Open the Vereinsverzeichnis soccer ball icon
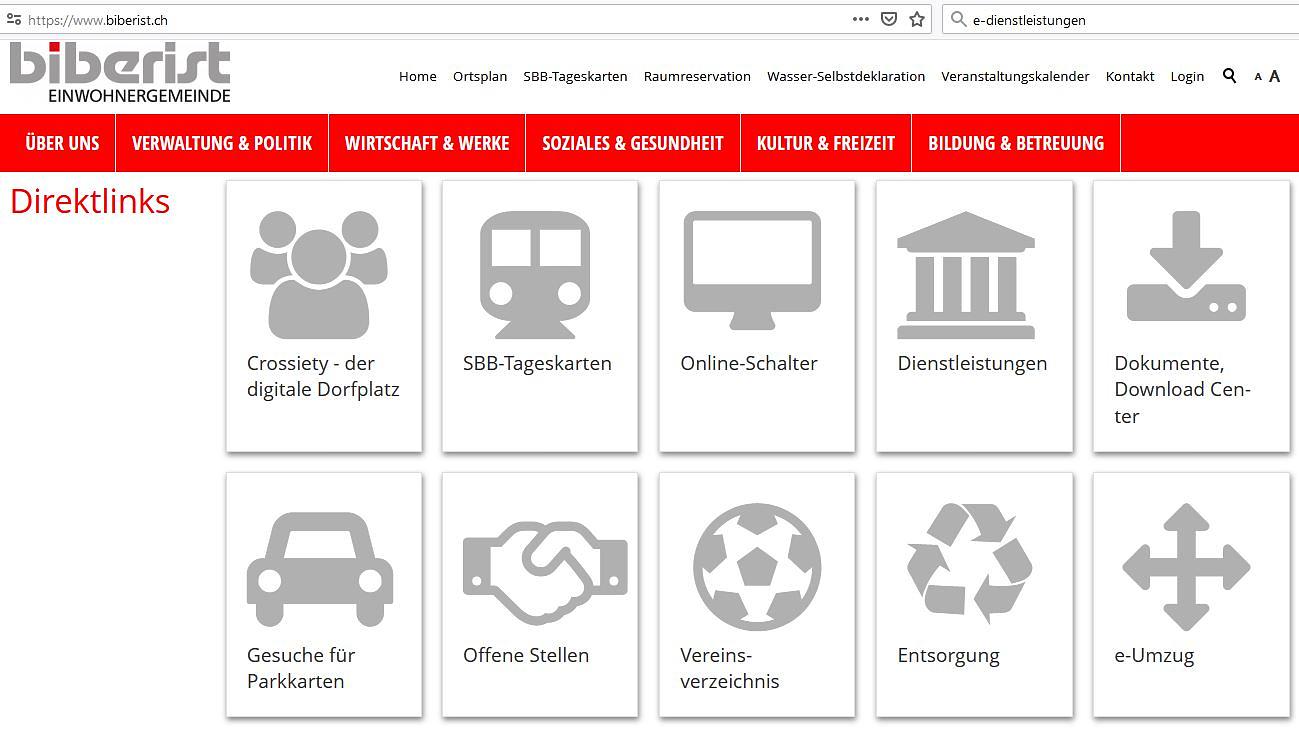 click(757, 567)
